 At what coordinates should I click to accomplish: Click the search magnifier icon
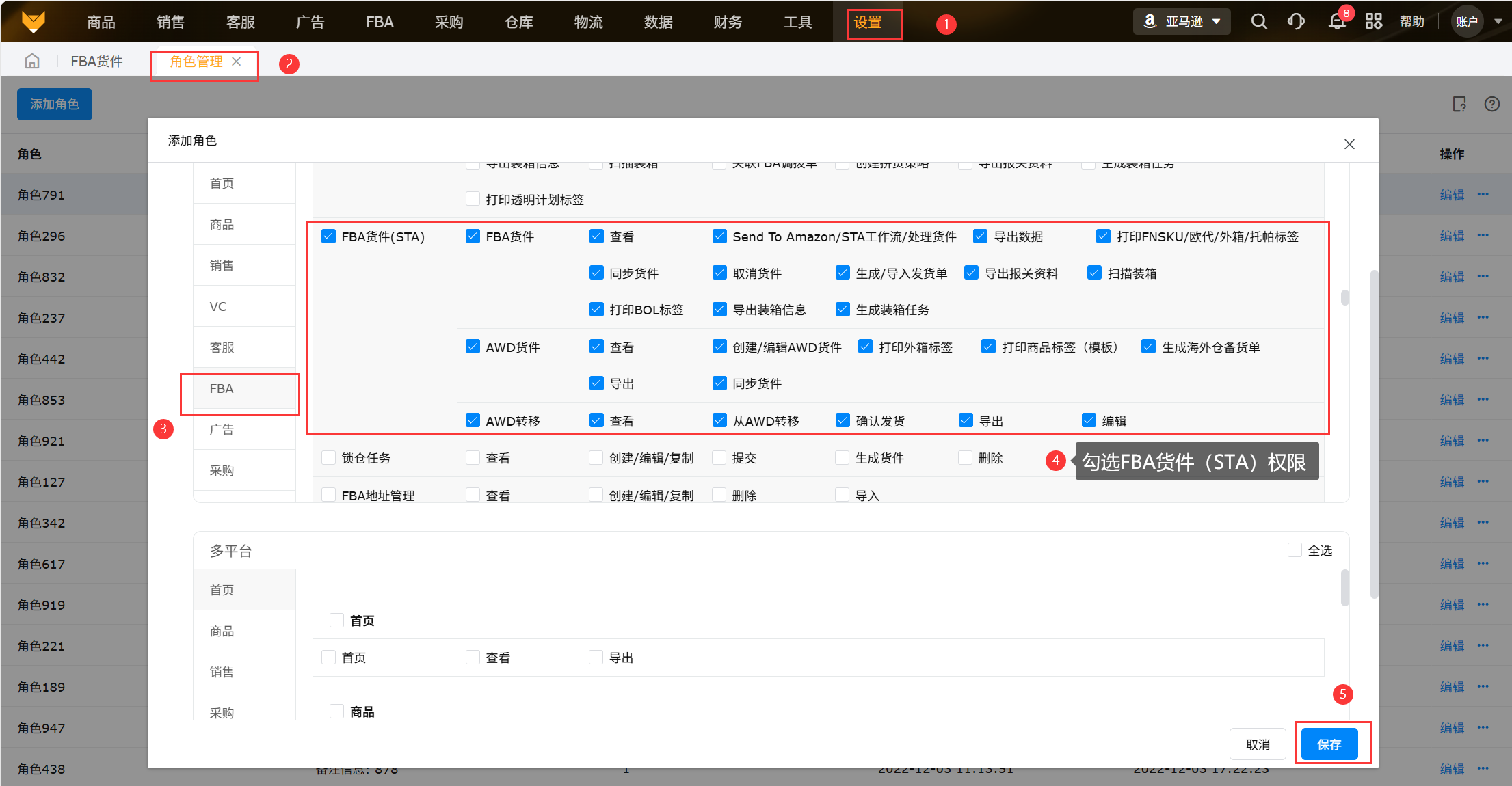coord(1259,22)
